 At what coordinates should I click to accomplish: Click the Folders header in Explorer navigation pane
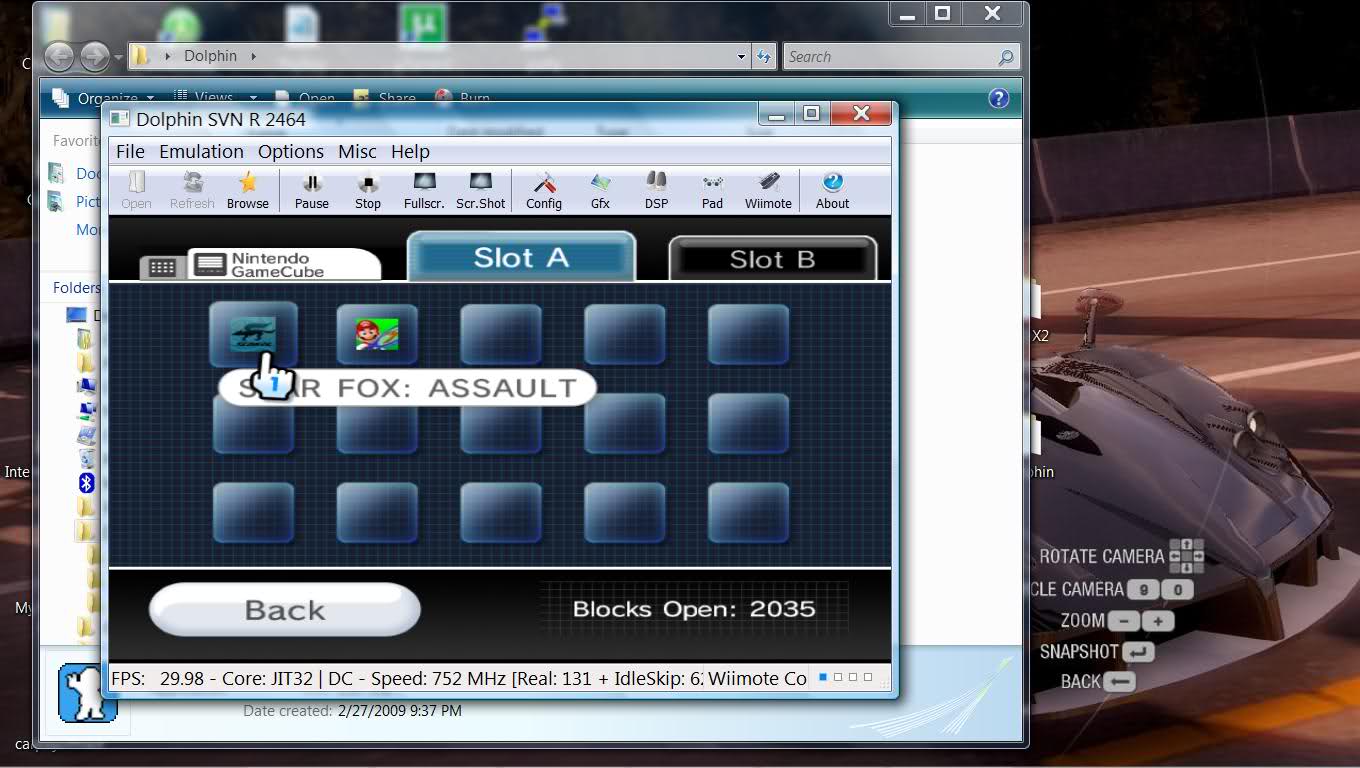point(76,287)
